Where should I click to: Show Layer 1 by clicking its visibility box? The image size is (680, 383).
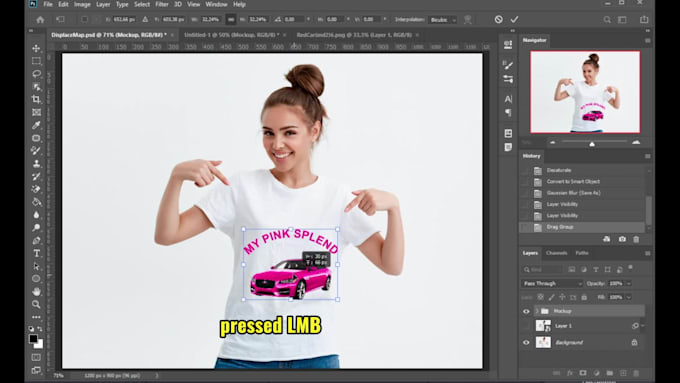tap(526, 326)
